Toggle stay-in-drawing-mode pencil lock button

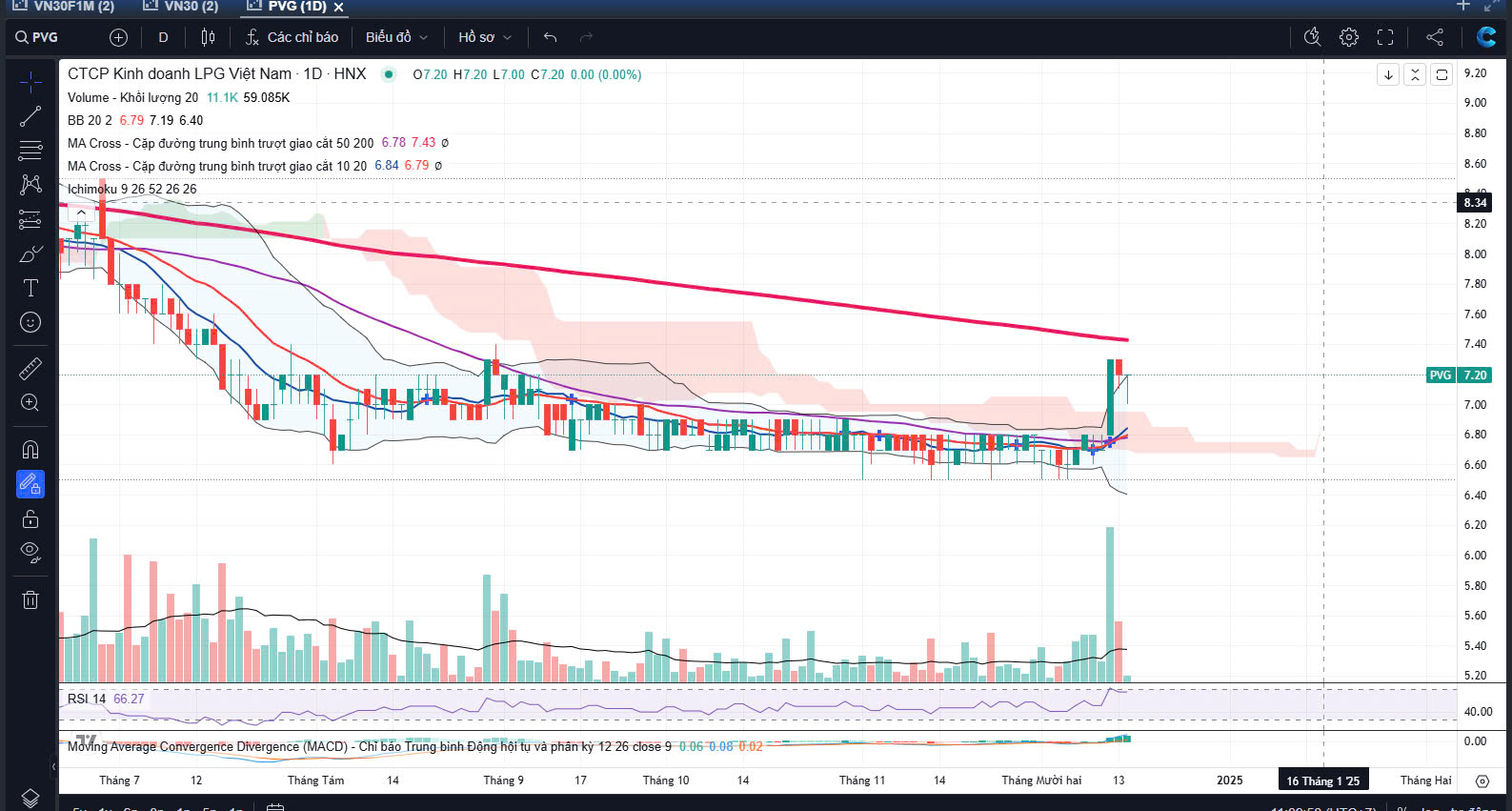click(30, 484)
